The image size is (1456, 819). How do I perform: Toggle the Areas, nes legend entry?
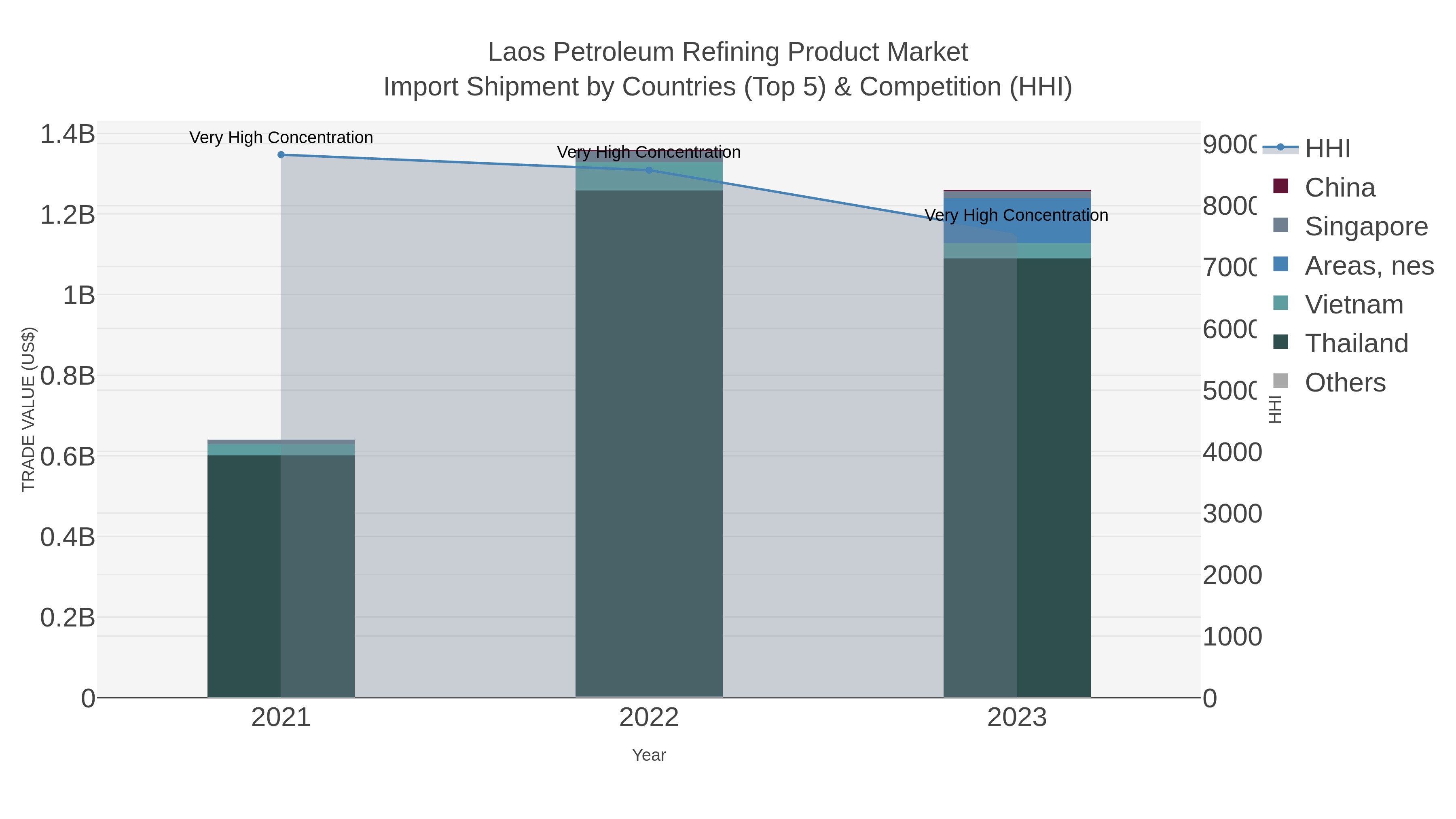[1353, 265]
